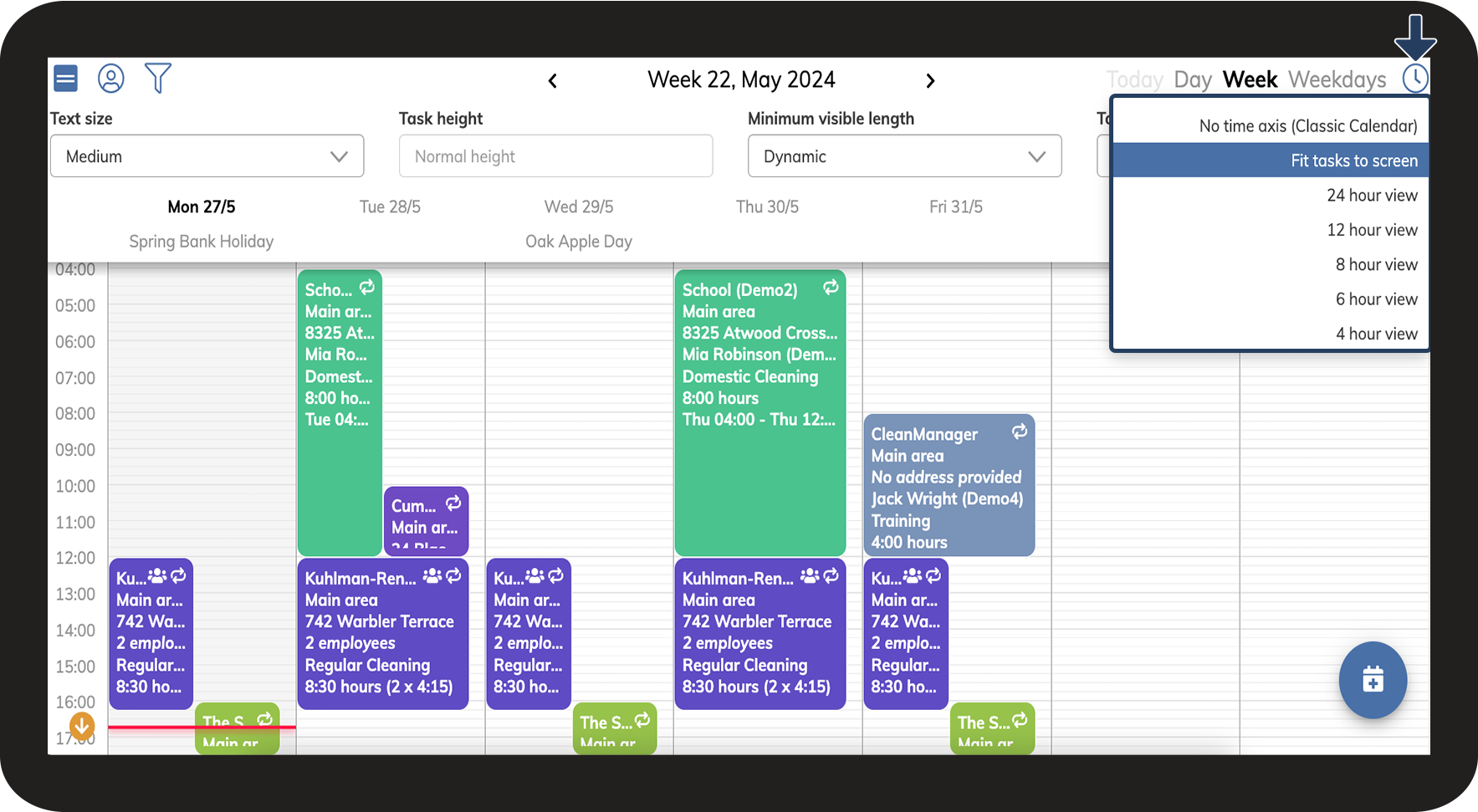The height and width of the screenshot is (812, 1478).
Task: Expand the Text size Medium dropdown
Action: point(207,156)
